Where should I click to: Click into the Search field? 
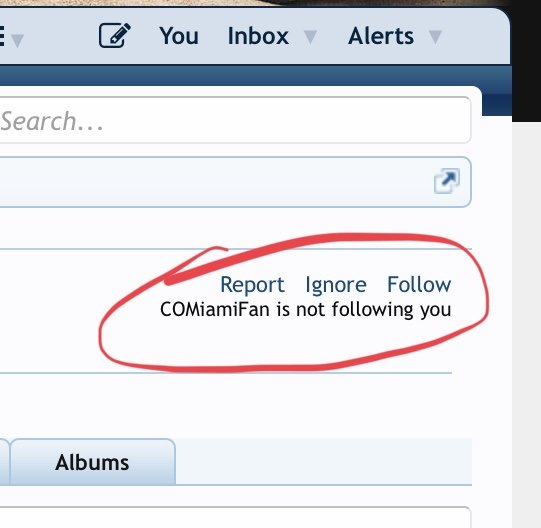235,120
